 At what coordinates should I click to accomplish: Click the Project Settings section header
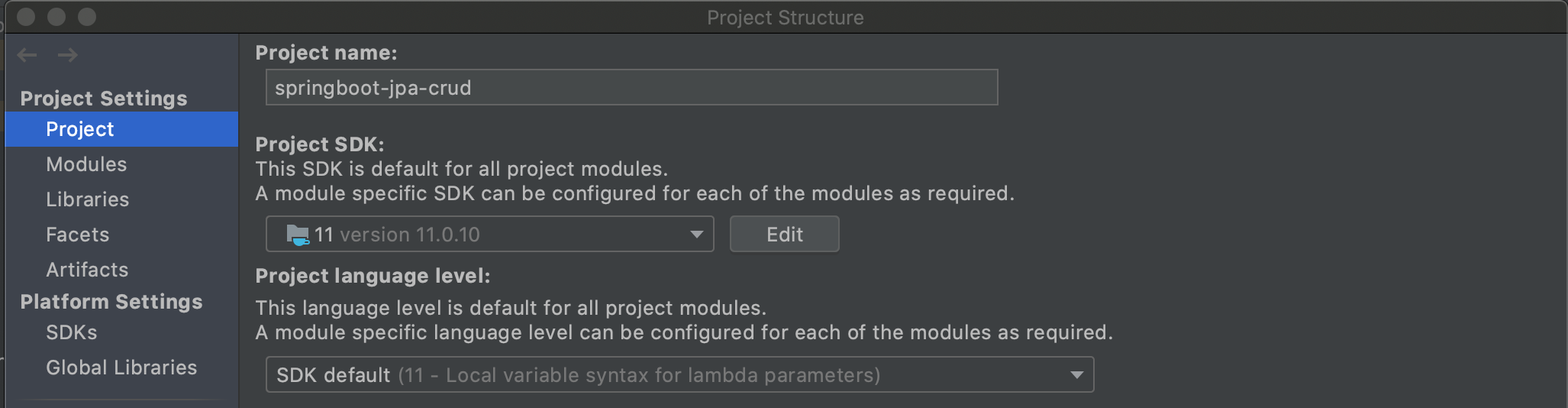104,99
